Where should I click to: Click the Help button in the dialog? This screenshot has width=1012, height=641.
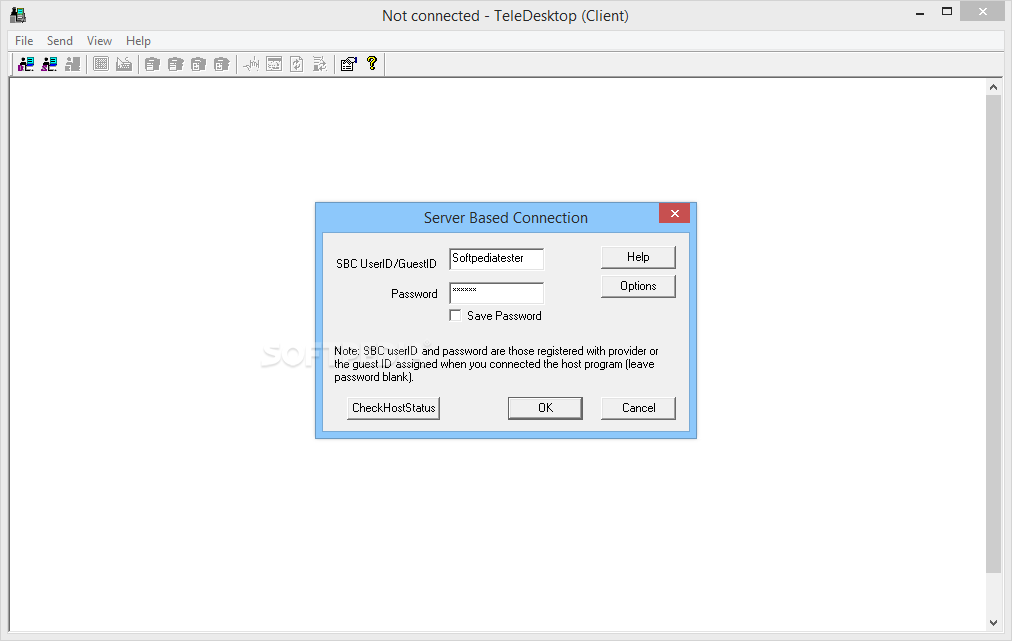(x=638, y=257)
